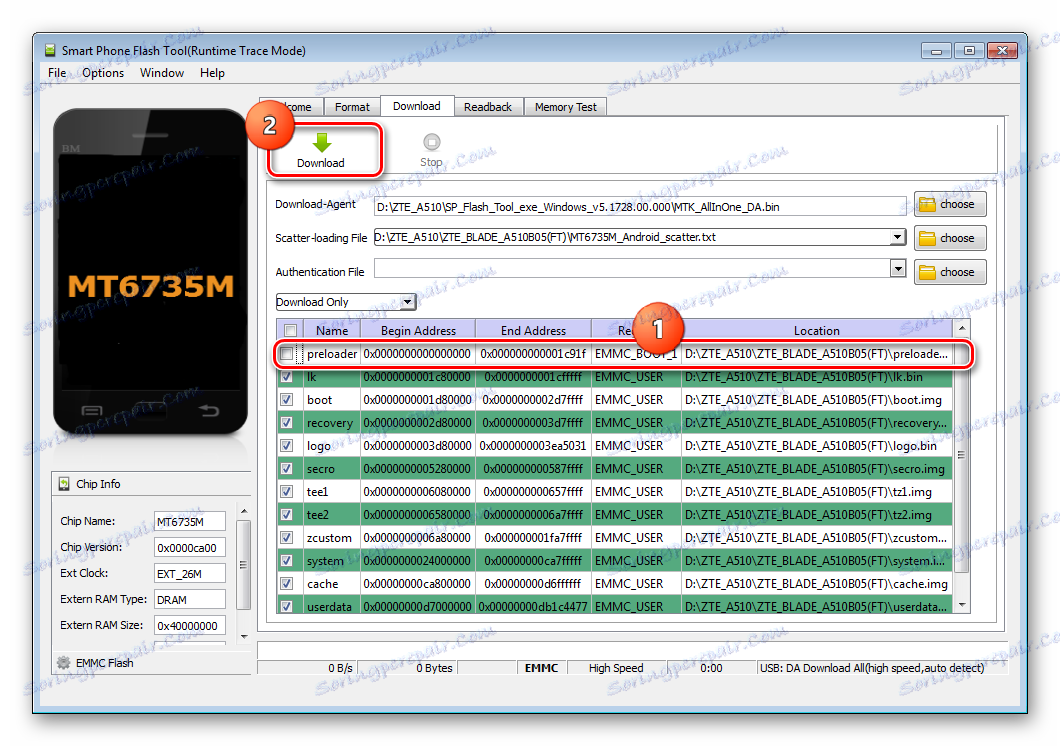Enable the preloader partition checkbox

pos(288,354)
